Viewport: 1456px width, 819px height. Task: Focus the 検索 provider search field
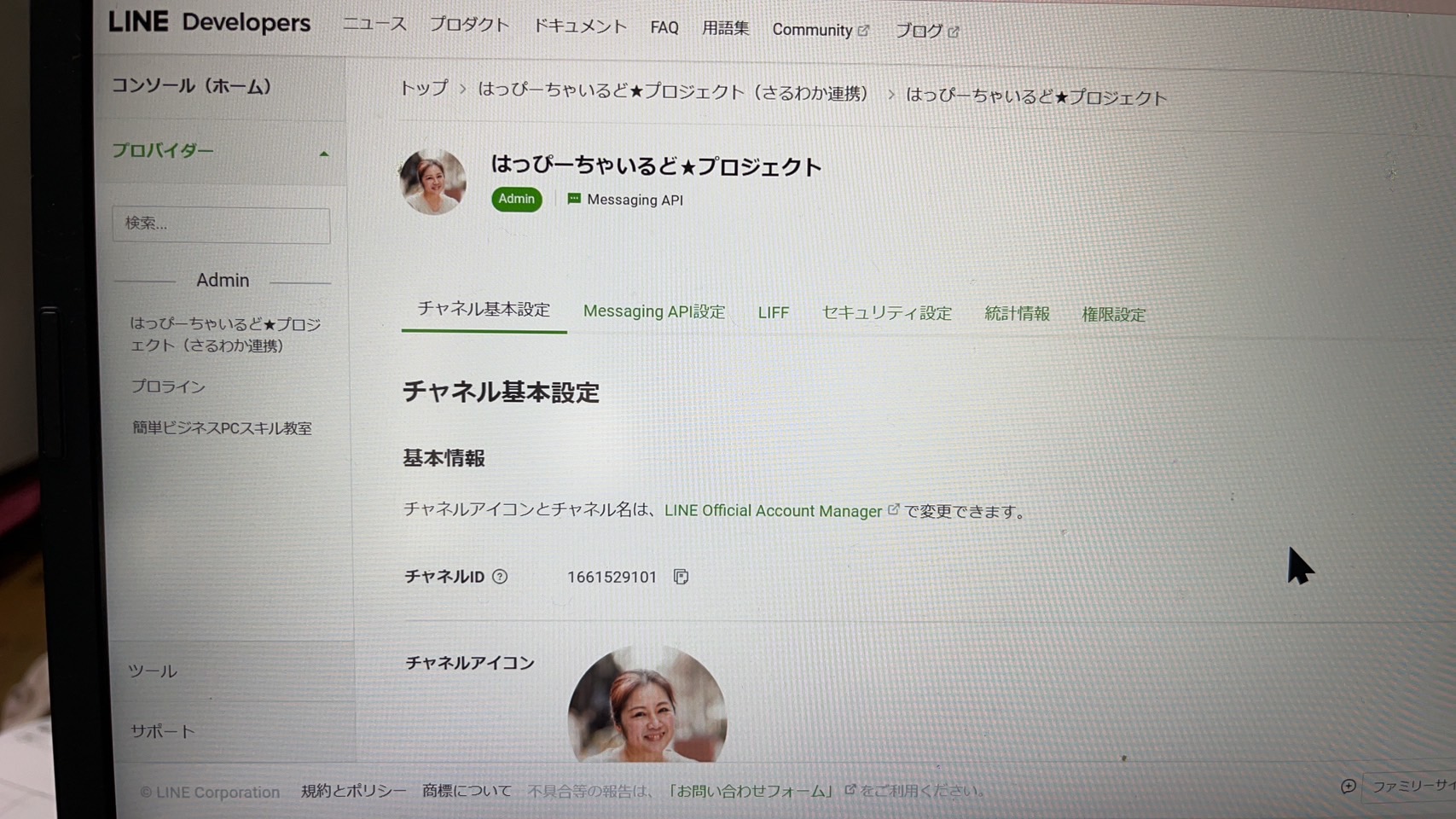[x=221, y=225]
